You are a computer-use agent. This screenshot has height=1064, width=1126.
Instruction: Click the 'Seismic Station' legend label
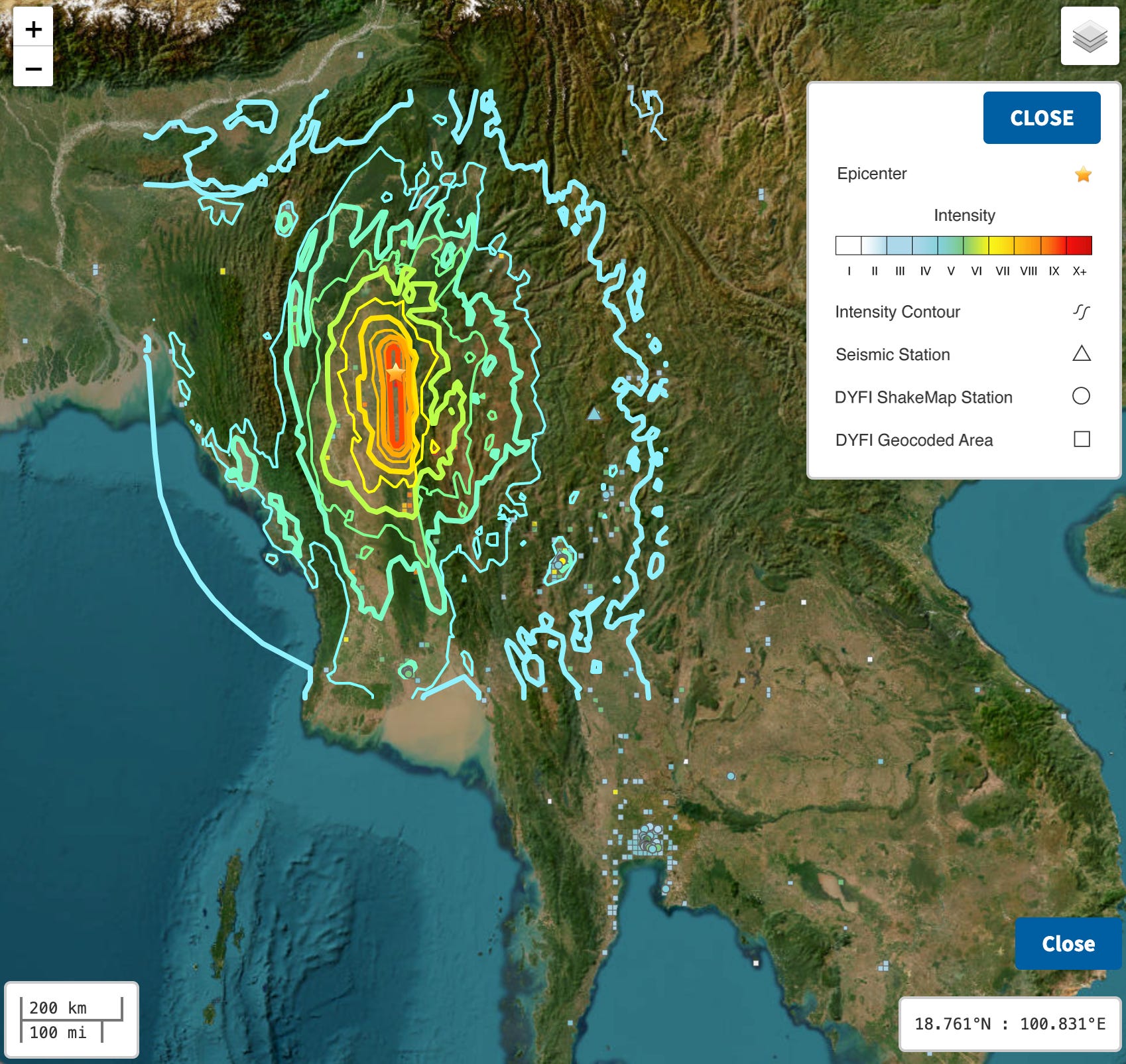(893, 355)
